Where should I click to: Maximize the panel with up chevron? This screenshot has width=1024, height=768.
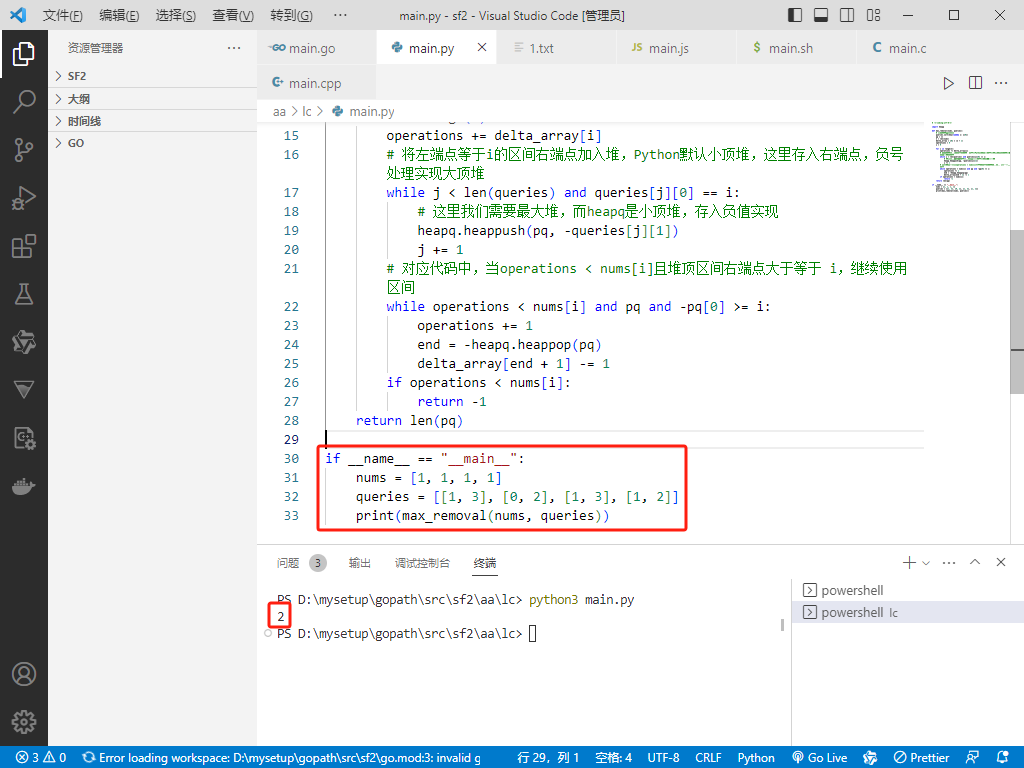975,562
